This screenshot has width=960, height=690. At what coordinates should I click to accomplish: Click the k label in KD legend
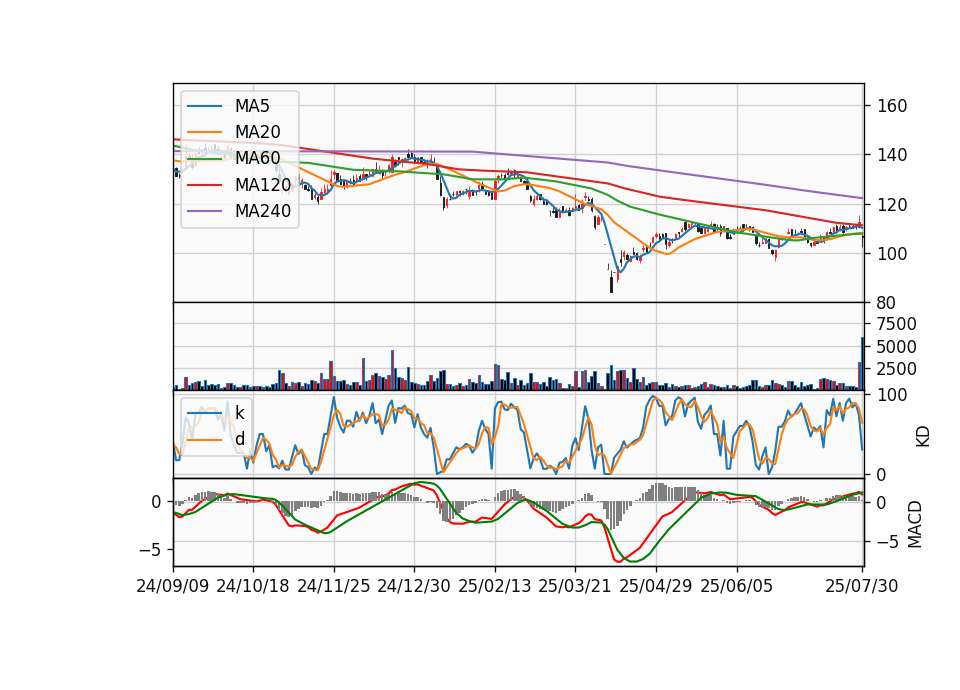click(x=239, y=413)
